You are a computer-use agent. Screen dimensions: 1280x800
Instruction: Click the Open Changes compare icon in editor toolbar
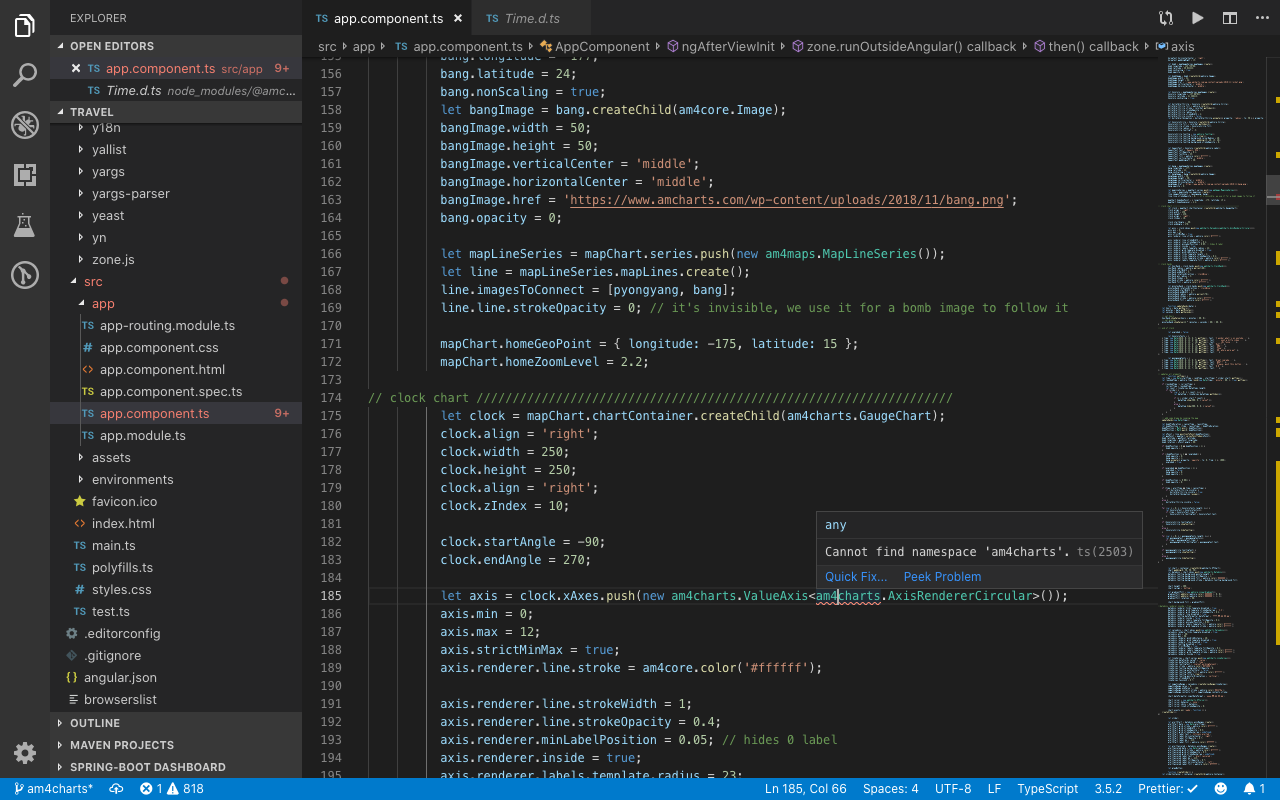click(1166, 18)
